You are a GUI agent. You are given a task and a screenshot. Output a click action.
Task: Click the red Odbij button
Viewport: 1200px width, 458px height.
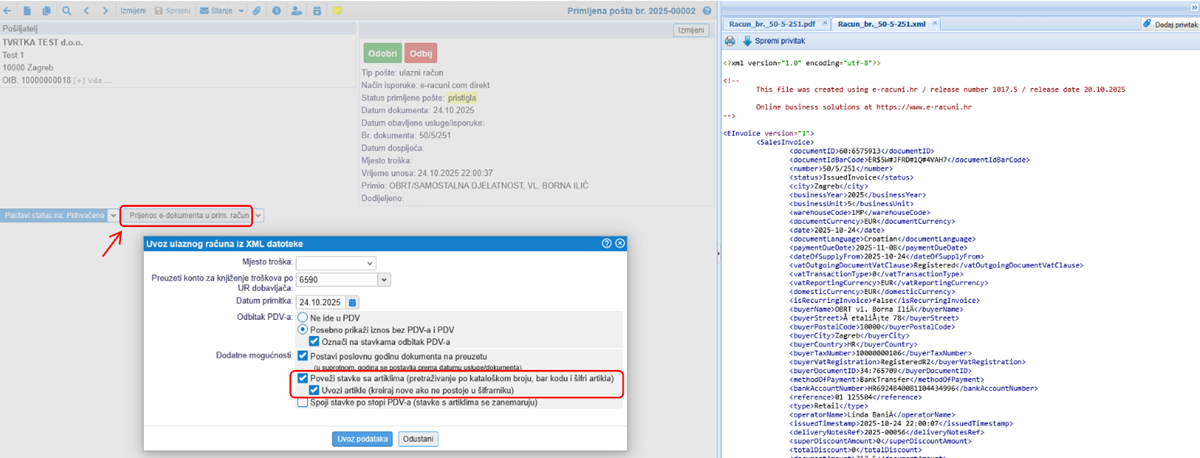421,52
